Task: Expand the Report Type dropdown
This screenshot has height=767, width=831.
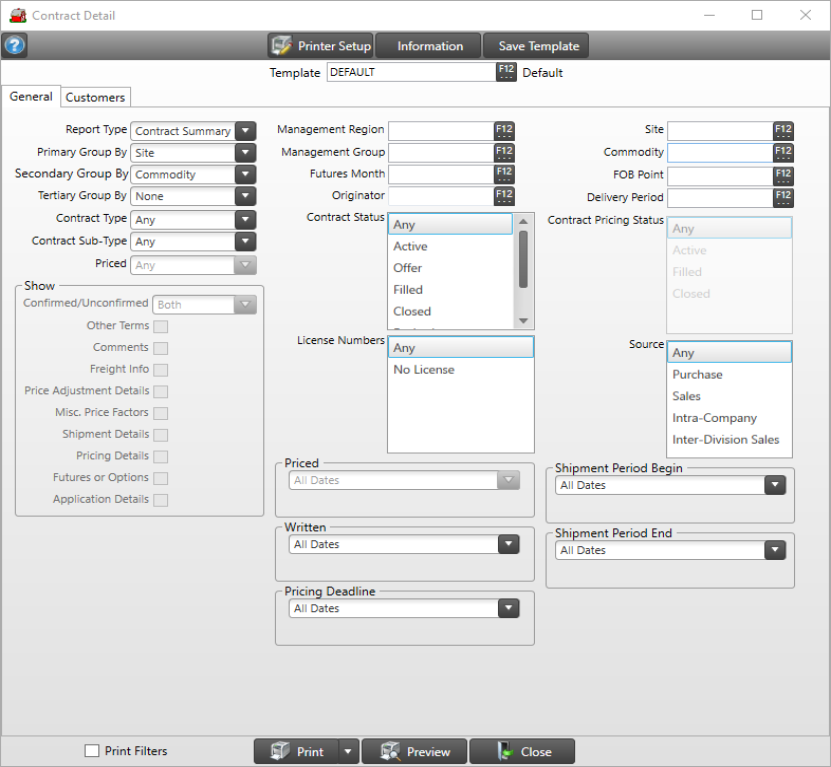Action: pos(245,131)
